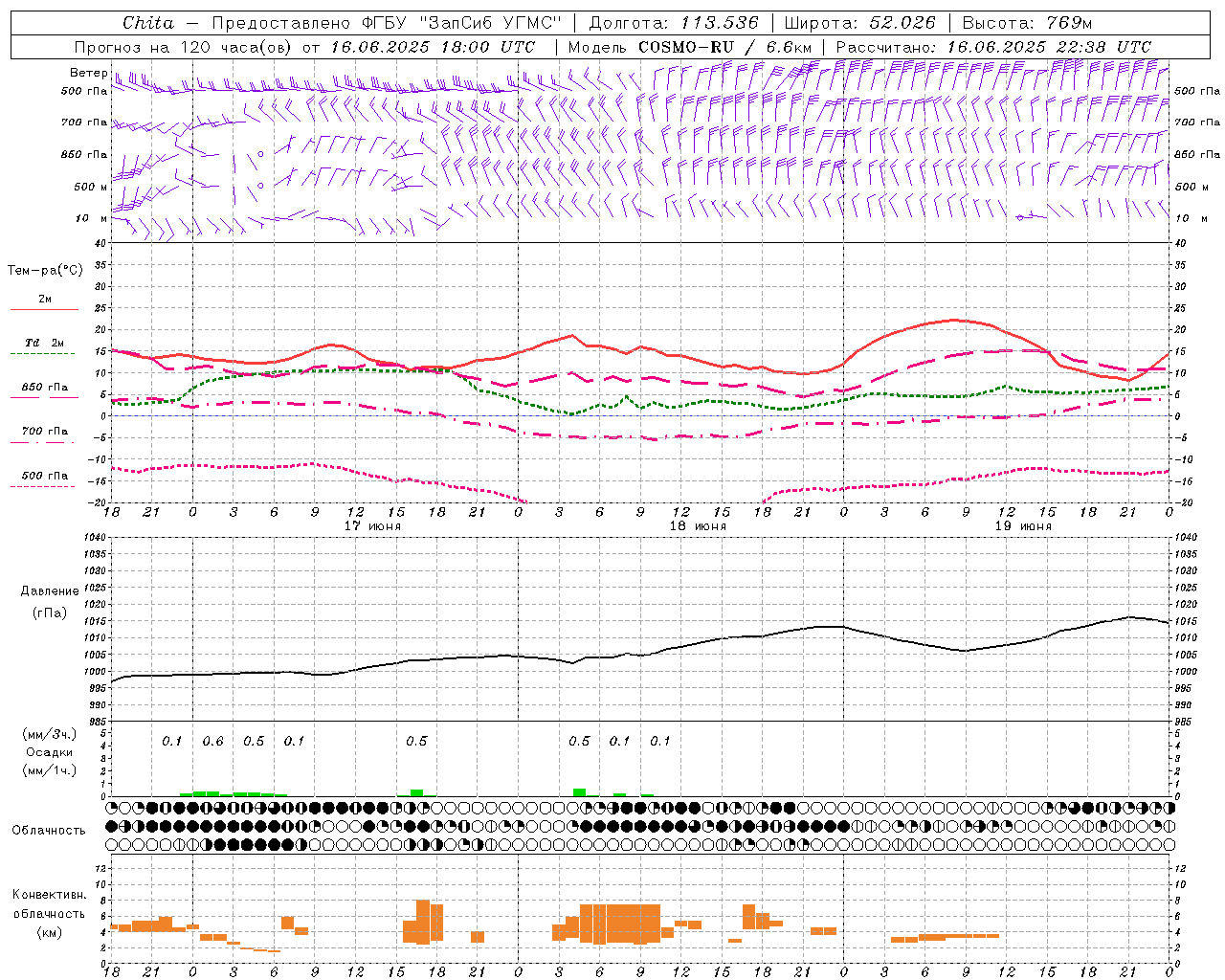Click the dashed line sample under "Td 2м"
This screenshot has width=1225, height=980.
pos(43,354)
